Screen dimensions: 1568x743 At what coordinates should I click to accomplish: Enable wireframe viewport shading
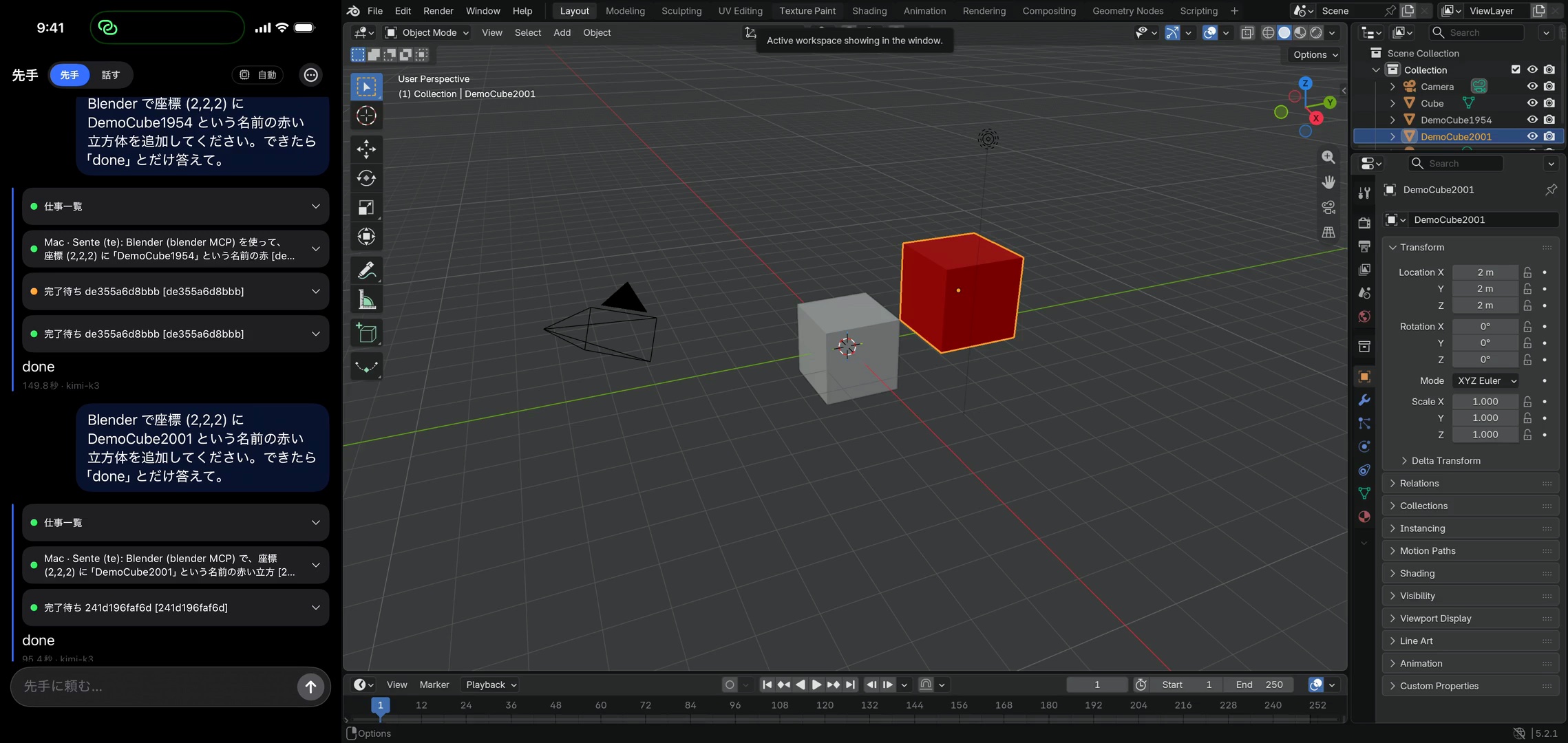(1268, 32)
